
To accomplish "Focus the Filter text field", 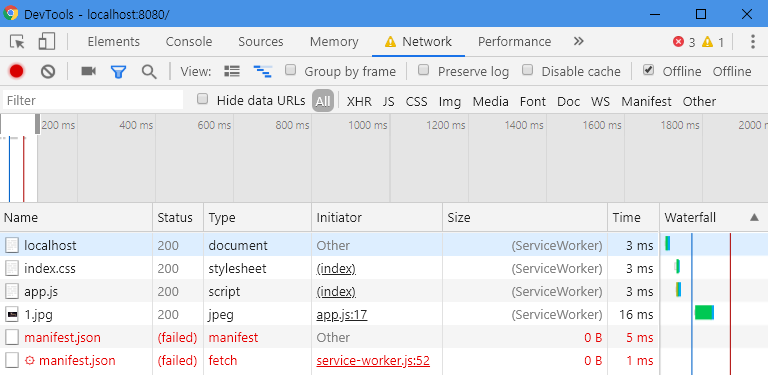I will click(x=93, y=100).
